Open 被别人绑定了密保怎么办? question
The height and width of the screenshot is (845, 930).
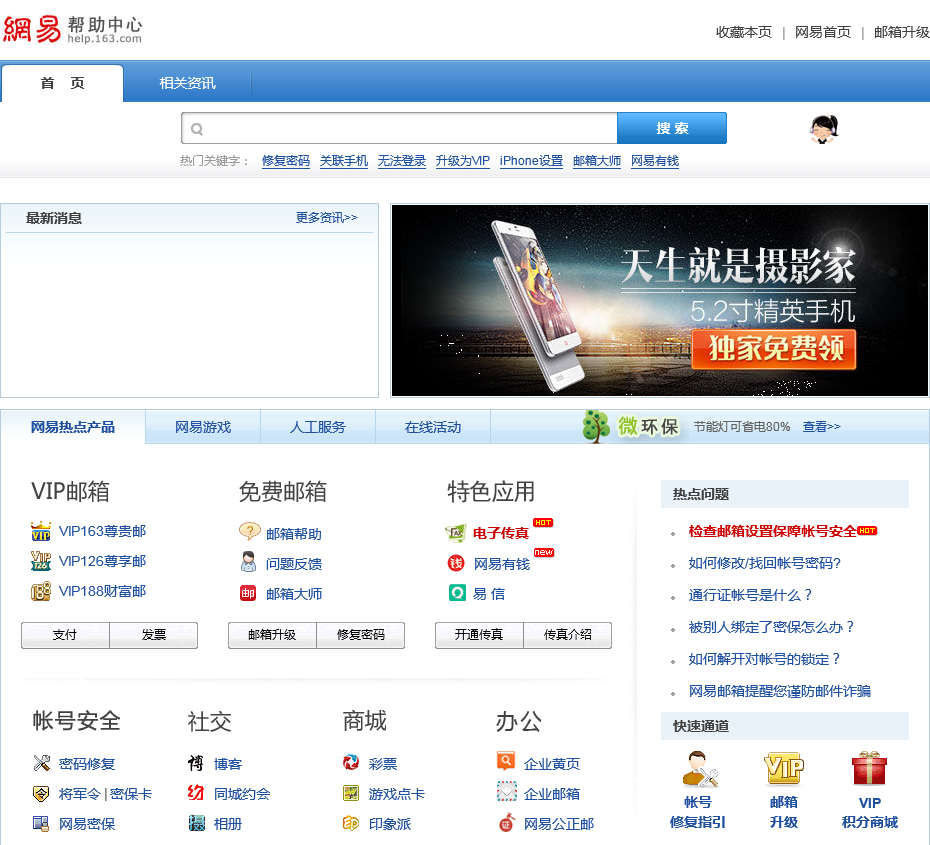click(x=771, y=627)
